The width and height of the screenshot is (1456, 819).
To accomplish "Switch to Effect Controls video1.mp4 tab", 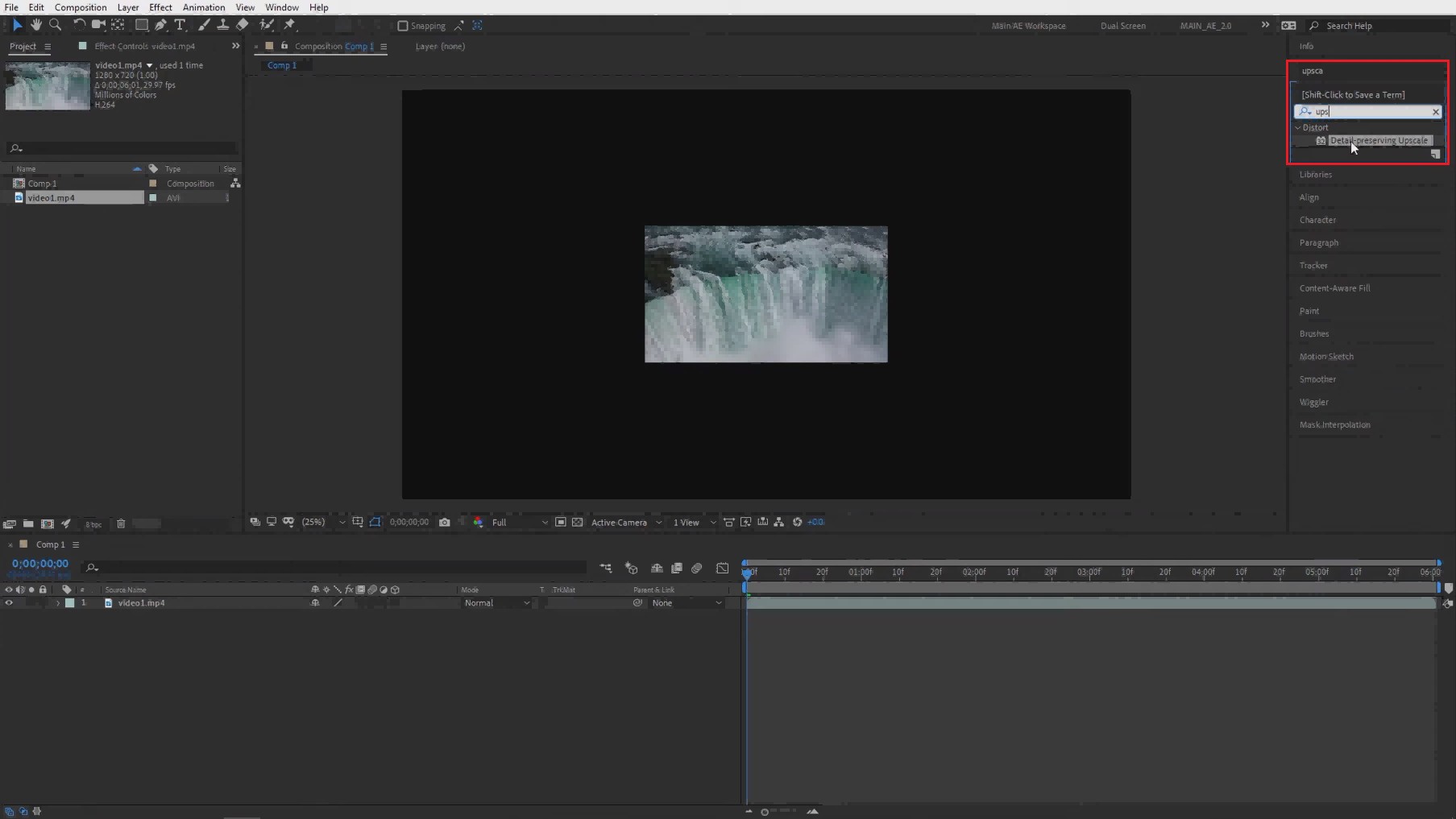I will 144,46.
